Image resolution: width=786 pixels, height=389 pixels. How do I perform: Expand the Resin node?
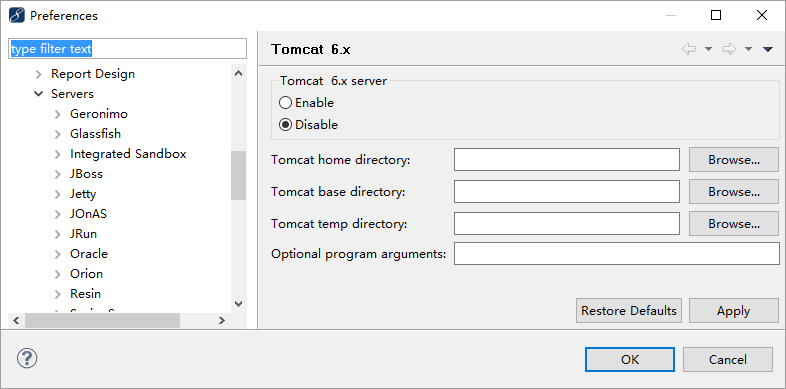pyautogui.click(x=58, y=294)
